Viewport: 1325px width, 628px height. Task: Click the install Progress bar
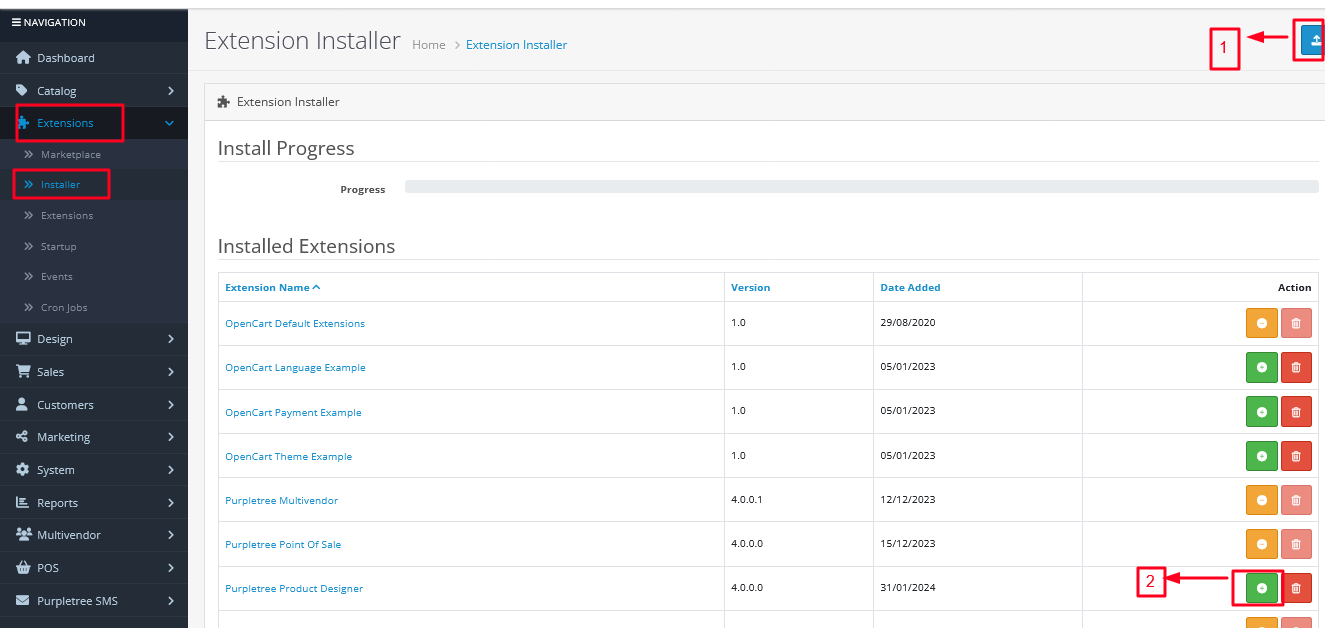(862, 186)
